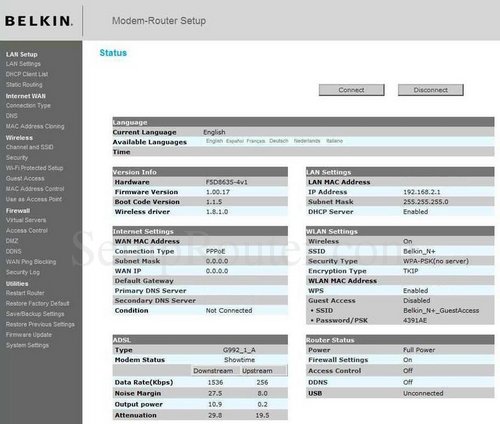Select Deutsch from available languages

(x=279, y=141)
